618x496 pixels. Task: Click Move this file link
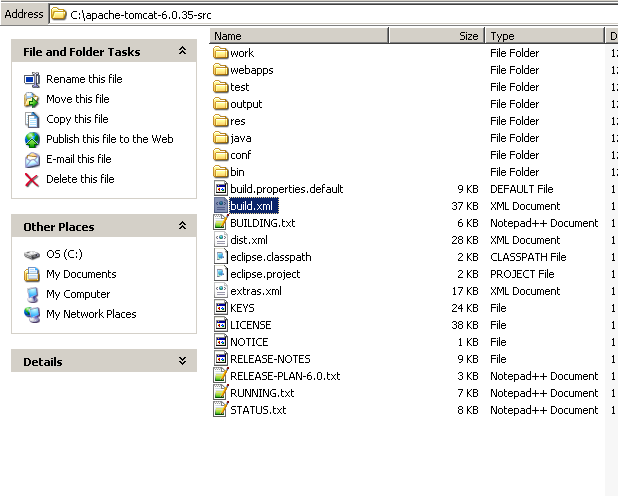(78, 99)
